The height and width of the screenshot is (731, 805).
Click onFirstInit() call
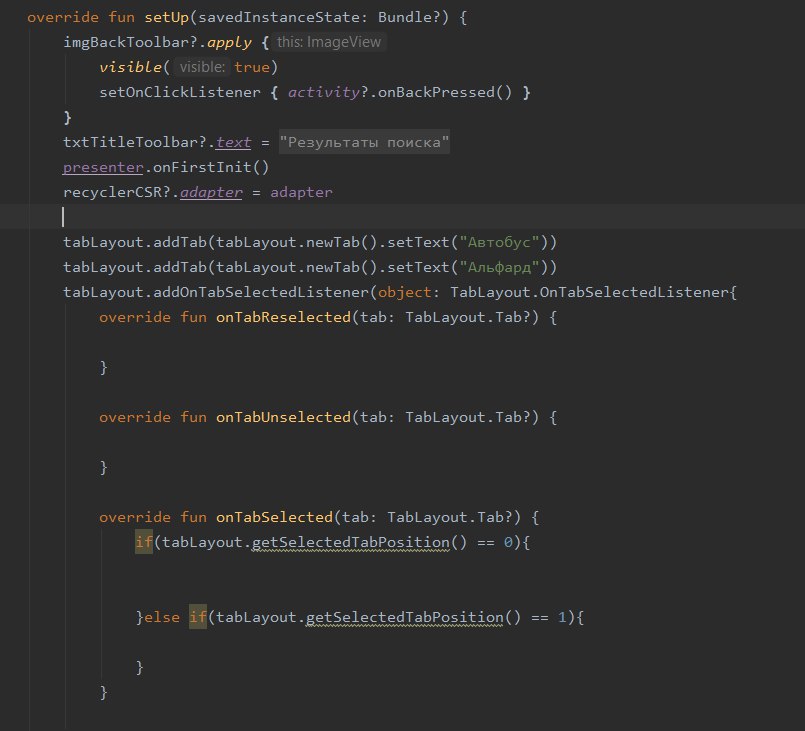click(x=210, y=167)
